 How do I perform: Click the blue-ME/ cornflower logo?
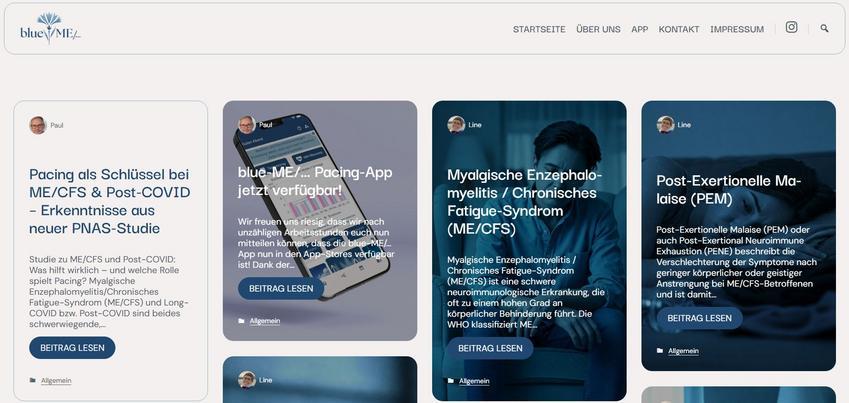point(50,28)
